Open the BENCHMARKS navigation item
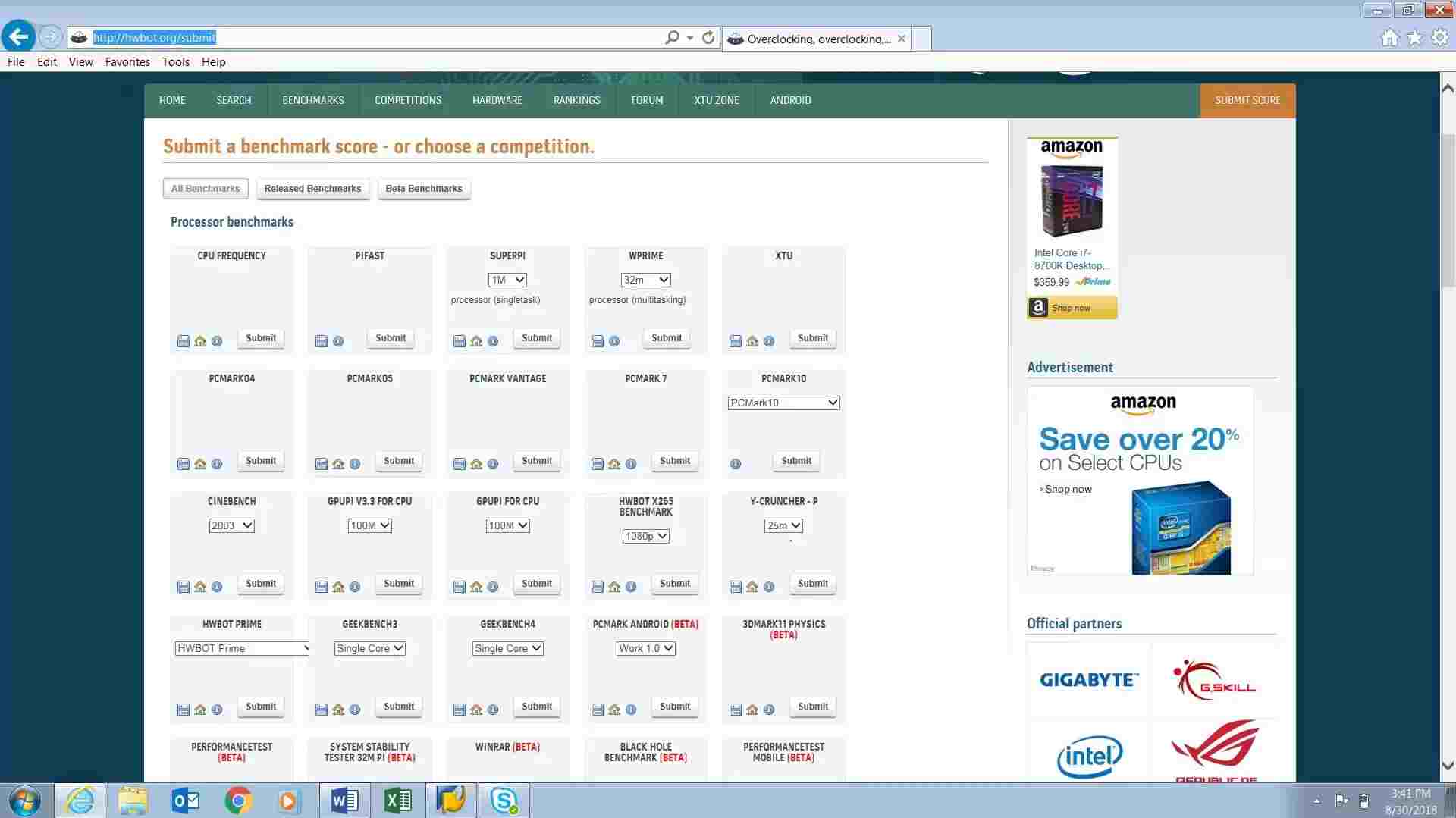 coord(313,100)
